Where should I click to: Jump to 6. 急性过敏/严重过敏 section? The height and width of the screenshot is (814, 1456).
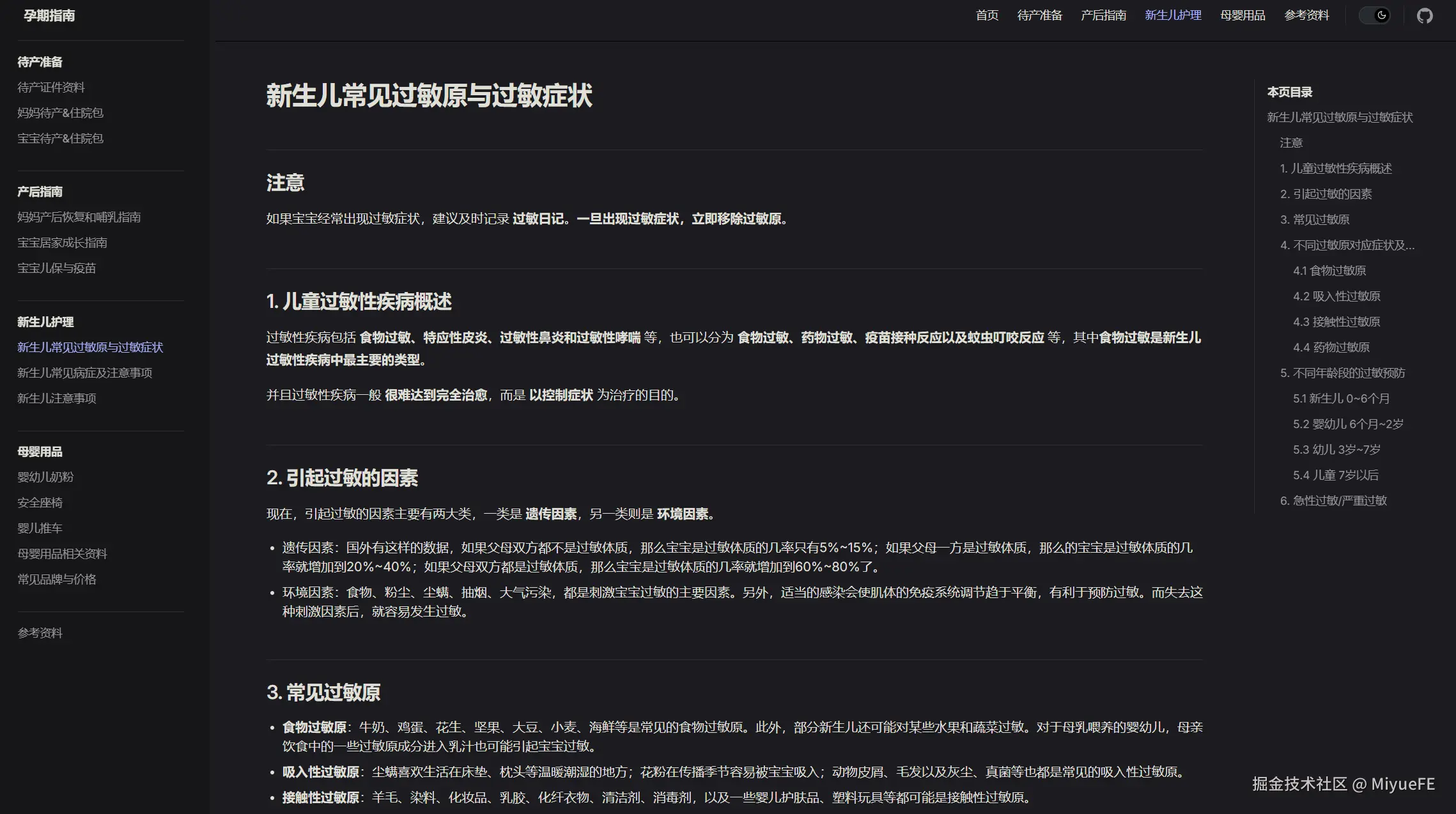[x=1334, y=500]
